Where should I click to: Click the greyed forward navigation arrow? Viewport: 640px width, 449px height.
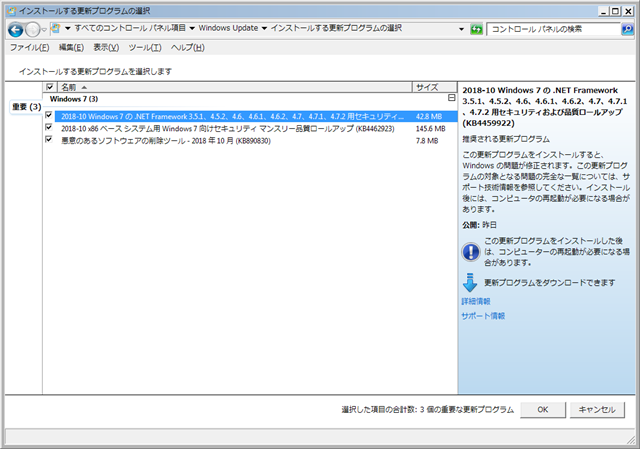click(x=32, y=29)
